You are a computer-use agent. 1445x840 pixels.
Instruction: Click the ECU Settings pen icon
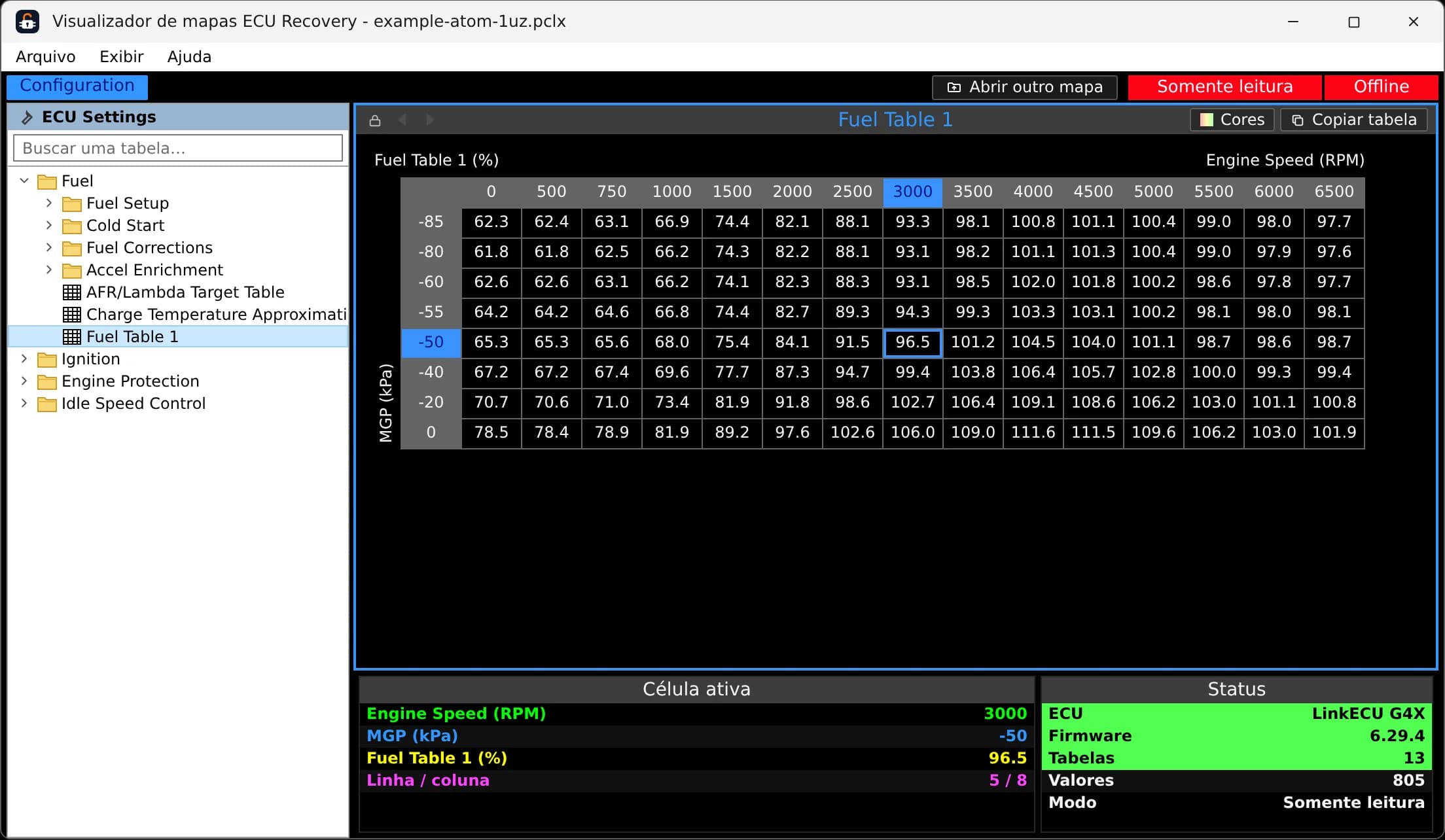27,117
